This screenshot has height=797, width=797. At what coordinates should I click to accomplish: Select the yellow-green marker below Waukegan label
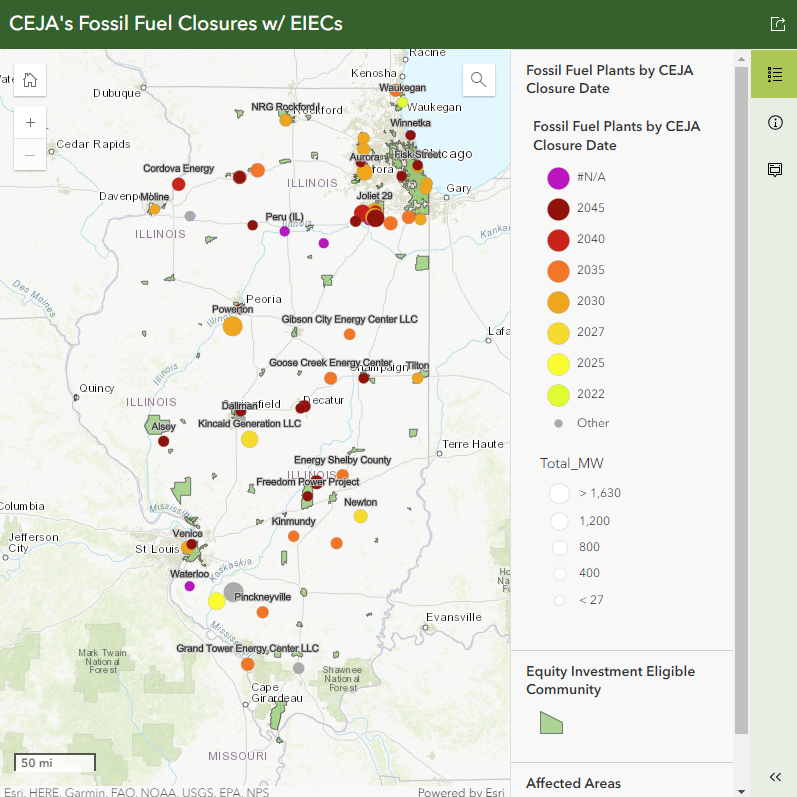402,102
